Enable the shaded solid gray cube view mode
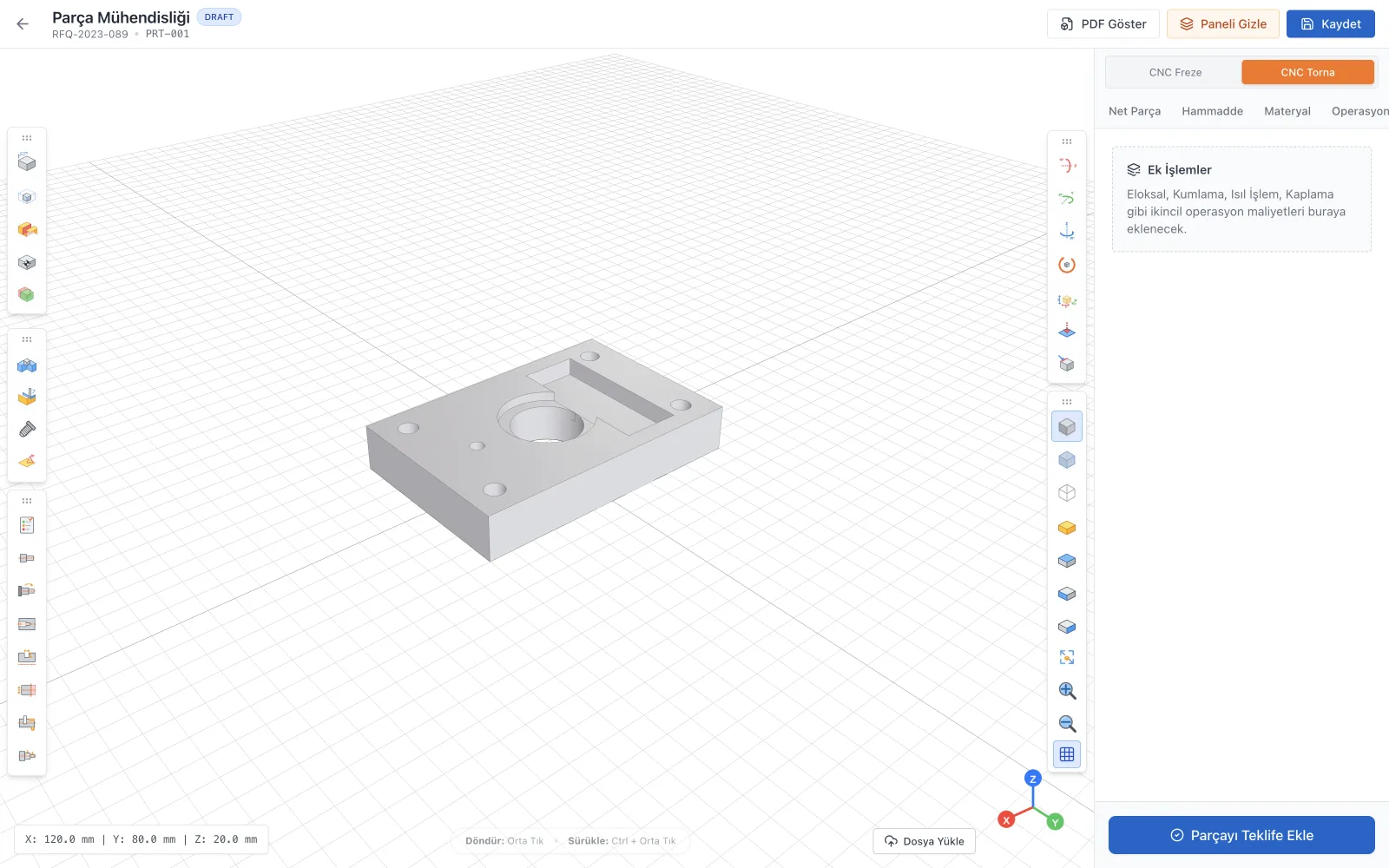 pos(1067,426)
